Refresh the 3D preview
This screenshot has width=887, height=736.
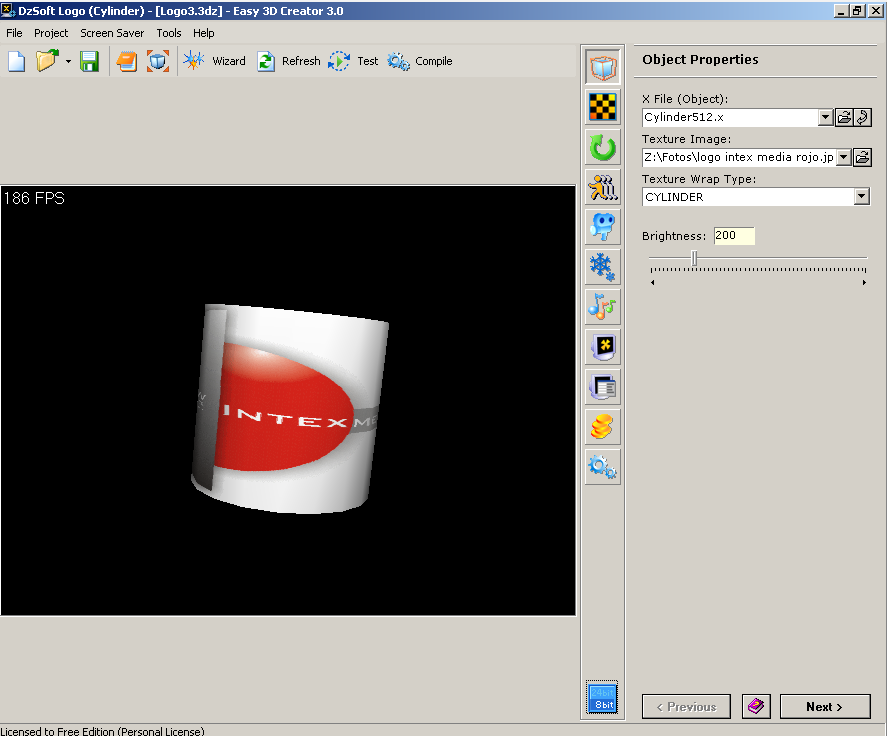289,61
